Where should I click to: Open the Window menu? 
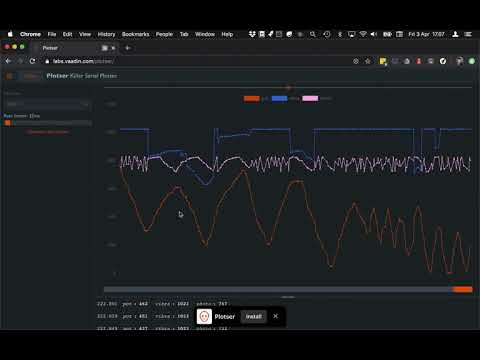tap(205, 34)
